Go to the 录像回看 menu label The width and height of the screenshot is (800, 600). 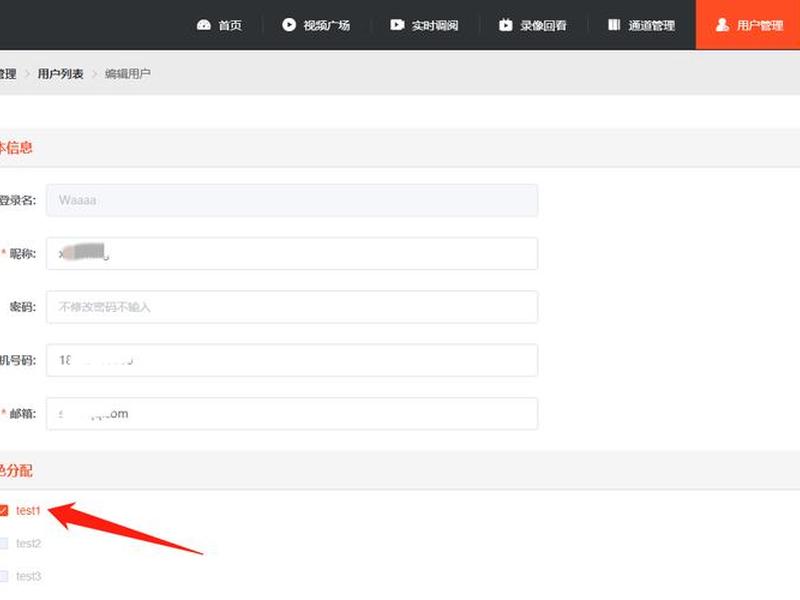click(x=543, y=25)
